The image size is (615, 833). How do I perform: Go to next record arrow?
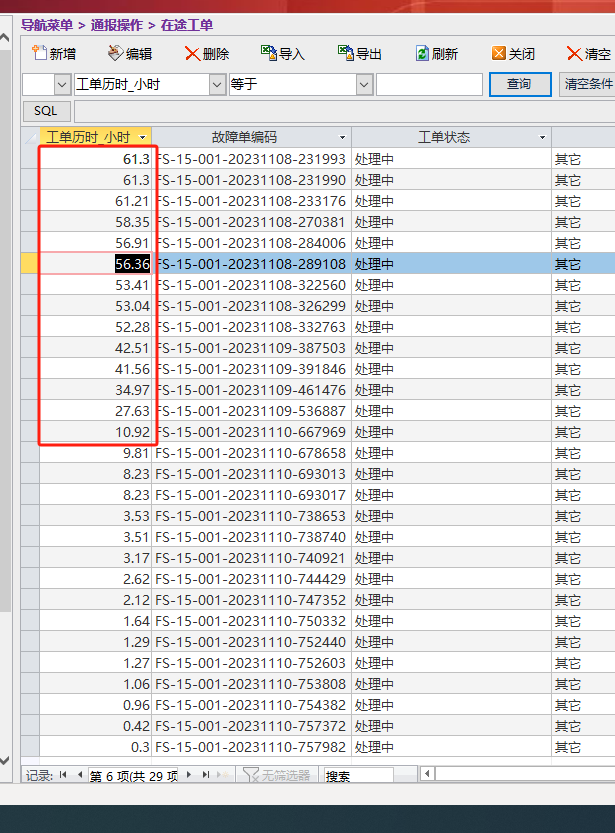coord(189,775)
